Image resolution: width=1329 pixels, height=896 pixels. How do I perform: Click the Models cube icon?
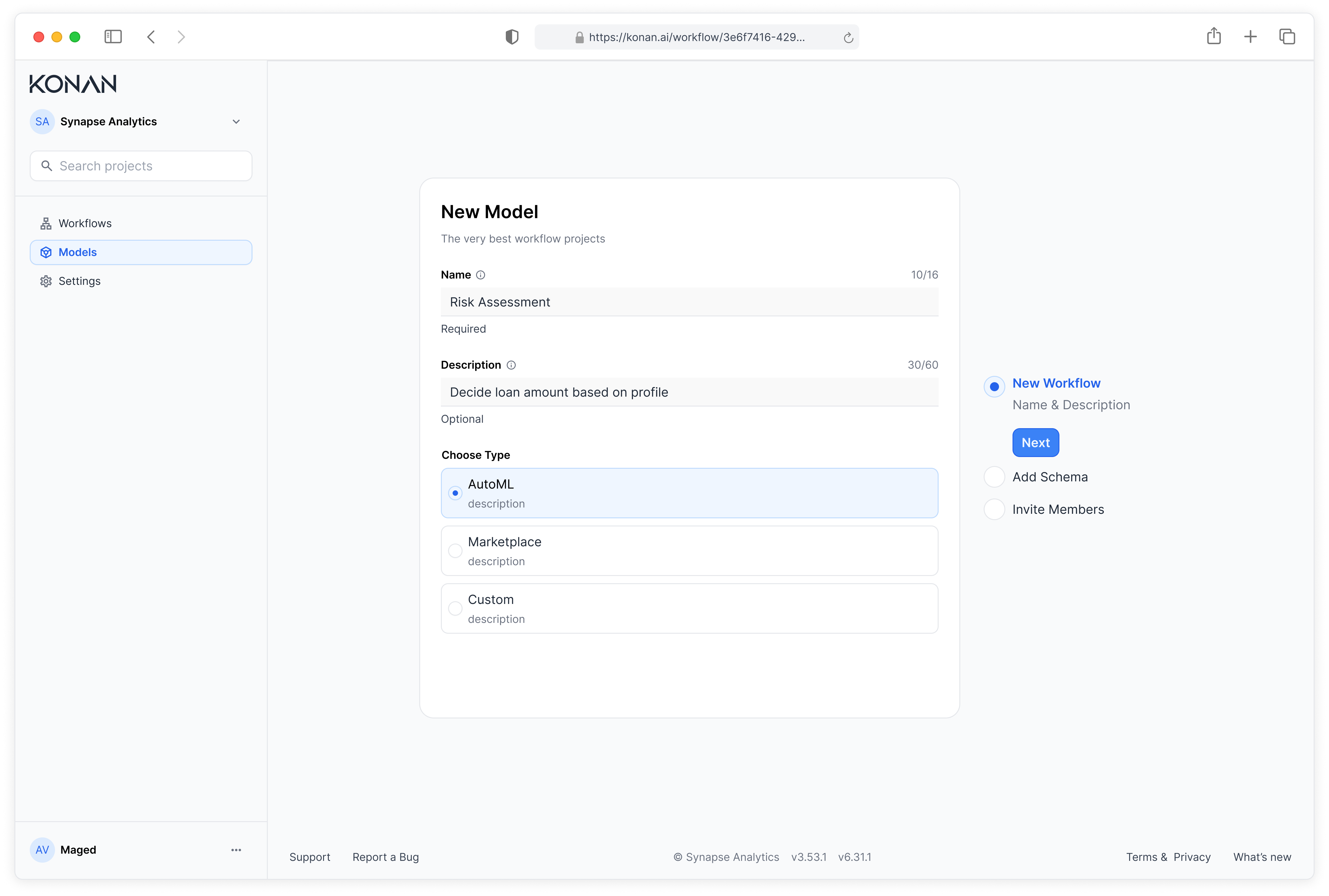pos(46,253)
